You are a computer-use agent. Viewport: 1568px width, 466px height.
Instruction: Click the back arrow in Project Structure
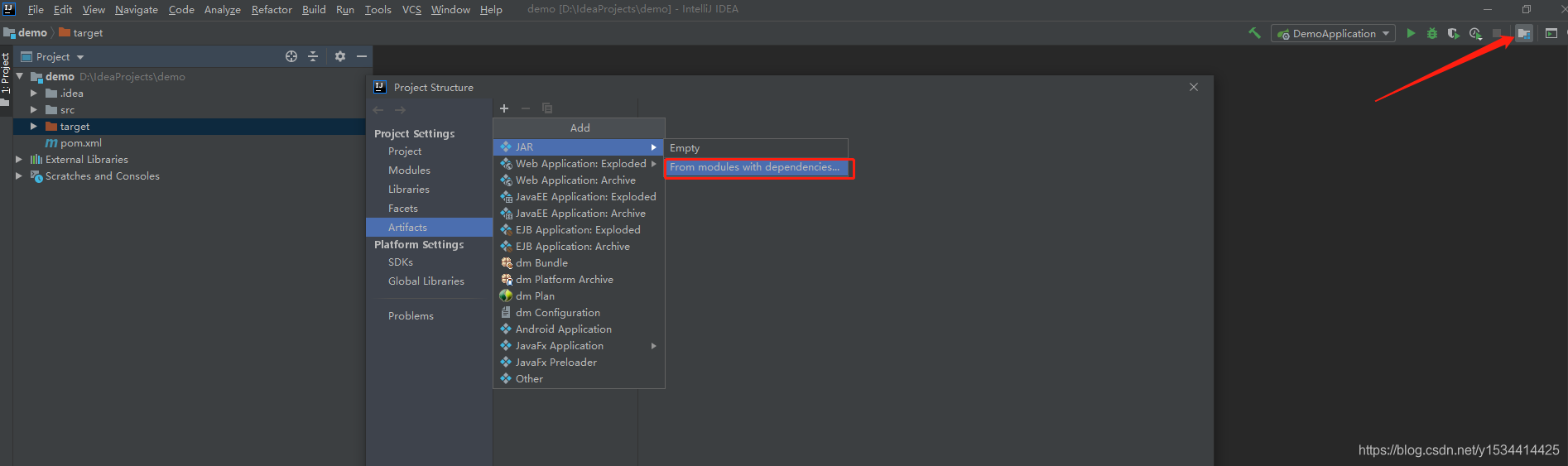coord(378,110)
